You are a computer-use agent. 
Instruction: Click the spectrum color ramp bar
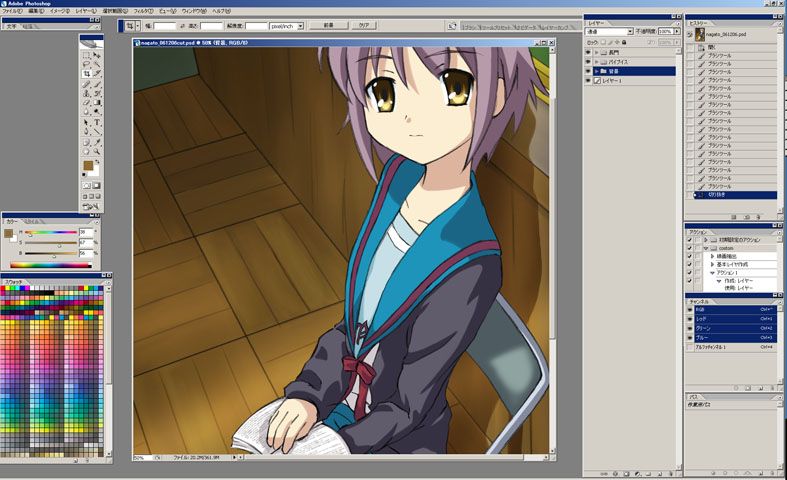[51, 265]
